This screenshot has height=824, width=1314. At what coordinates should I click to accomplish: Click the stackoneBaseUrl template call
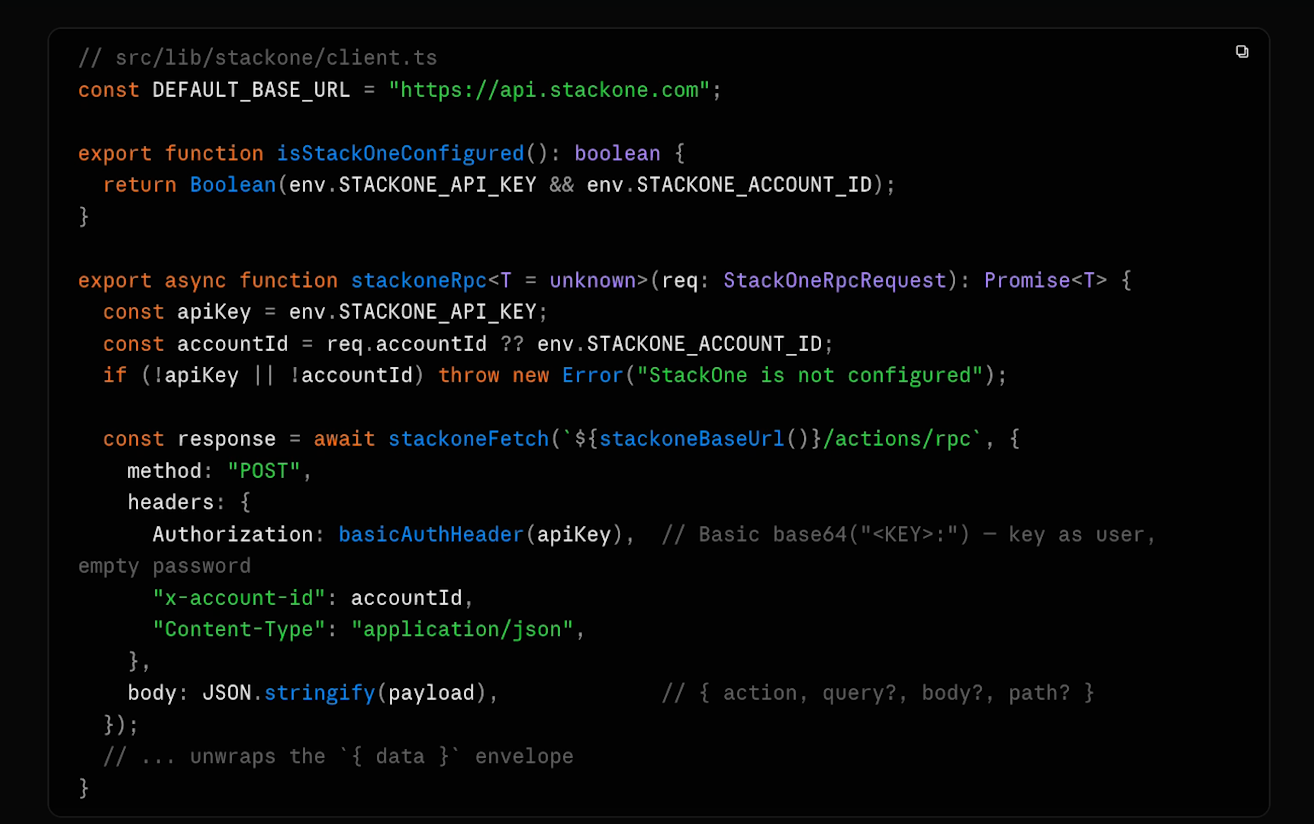point(692,439)
